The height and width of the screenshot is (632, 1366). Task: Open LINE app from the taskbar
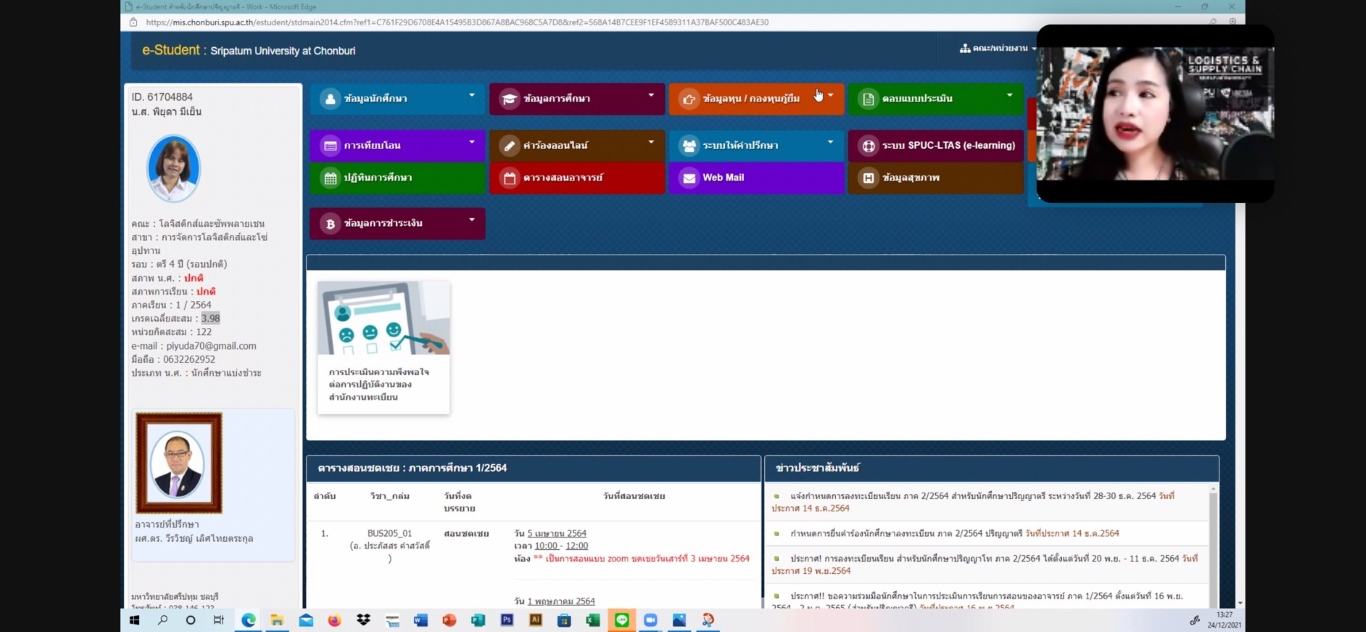coord(622,620)
